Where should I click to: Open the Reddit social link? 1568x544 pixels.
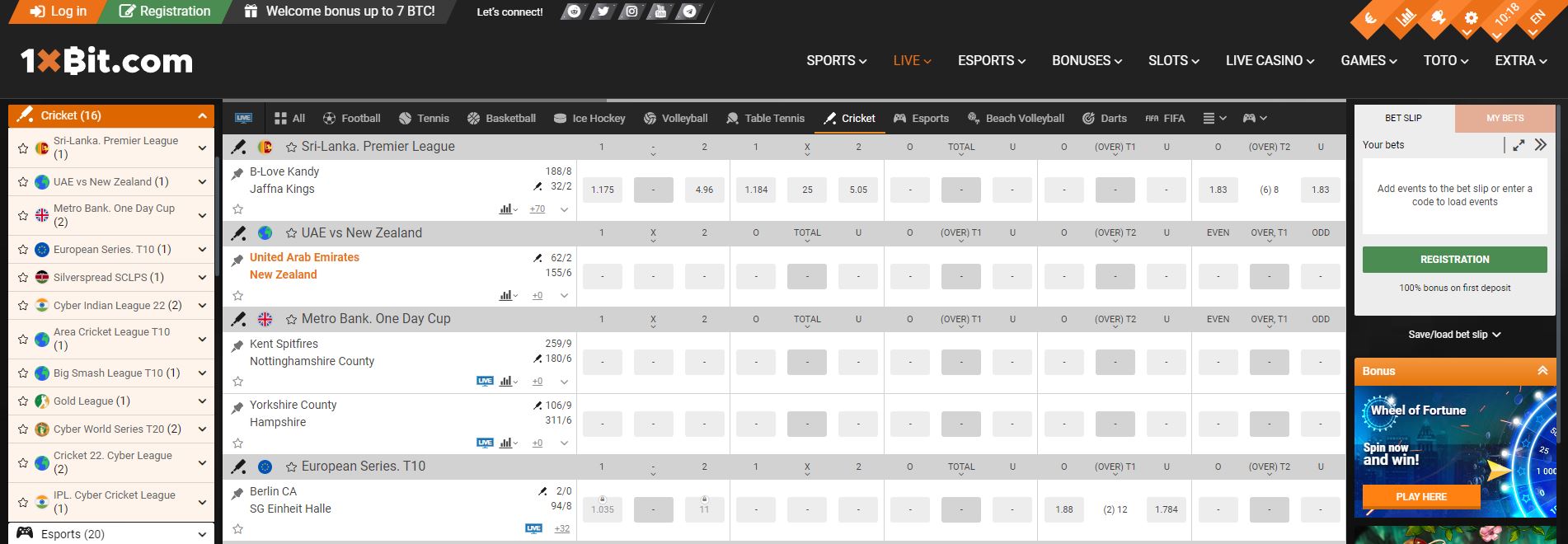[x=574, y=12]
